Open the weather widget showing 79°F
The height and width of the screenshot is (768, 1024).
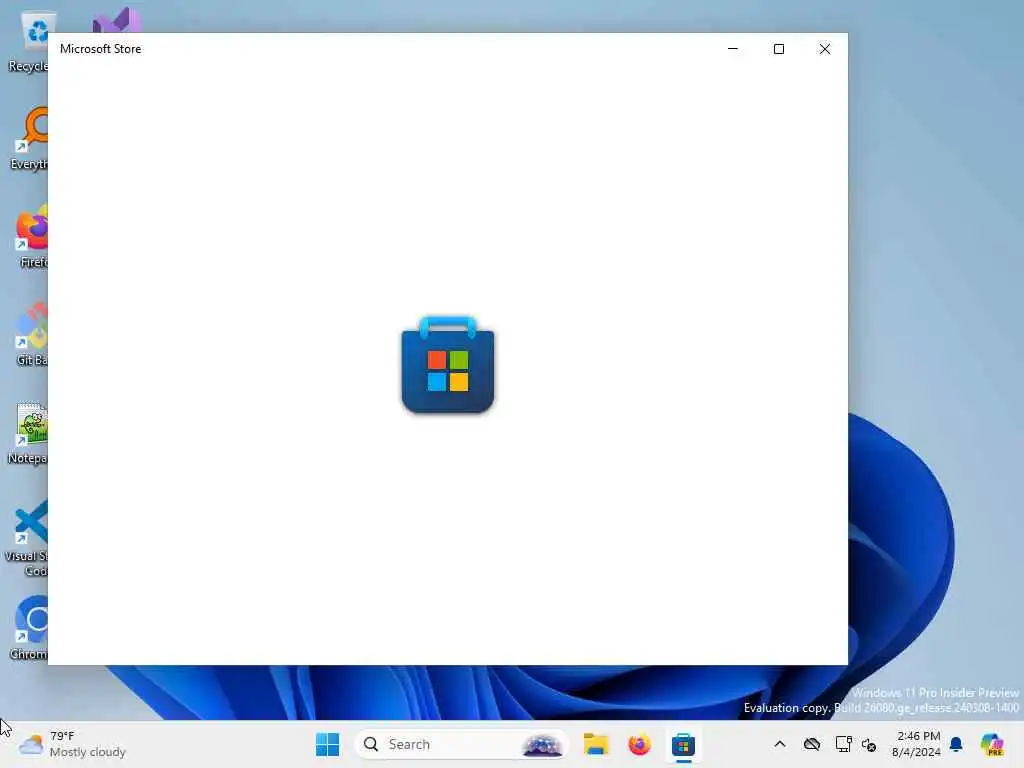[72, 744]
